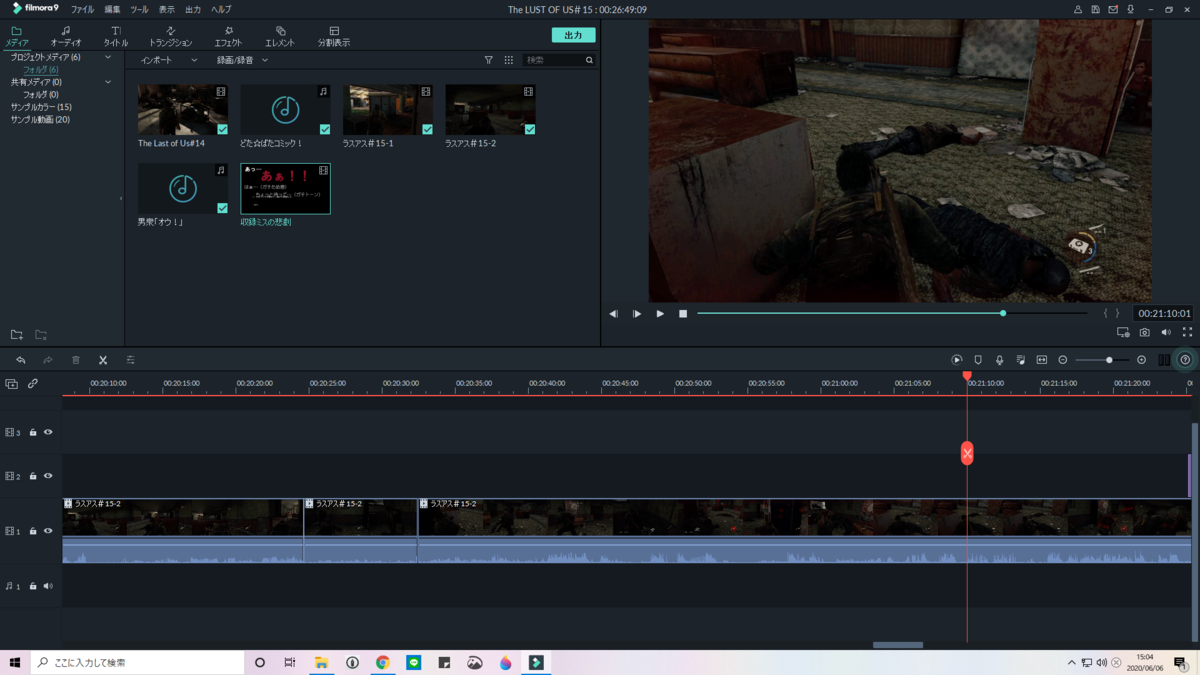
Task: Select サンプルカラー (15) in the media tree
Action: tap(41, 107)
